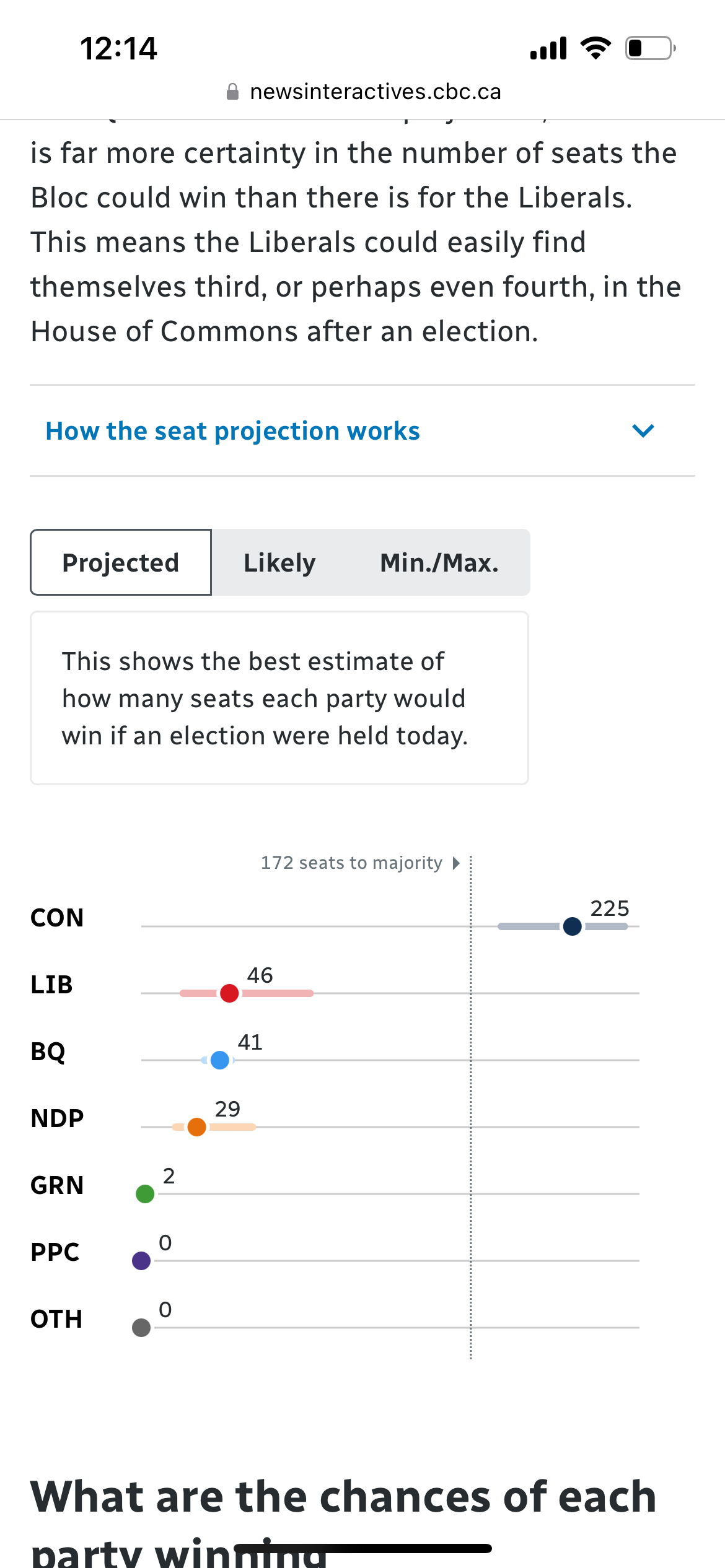Select the Projected tab
The image size is (725, 1568).
pyautogui.click(x=121, y=562)
